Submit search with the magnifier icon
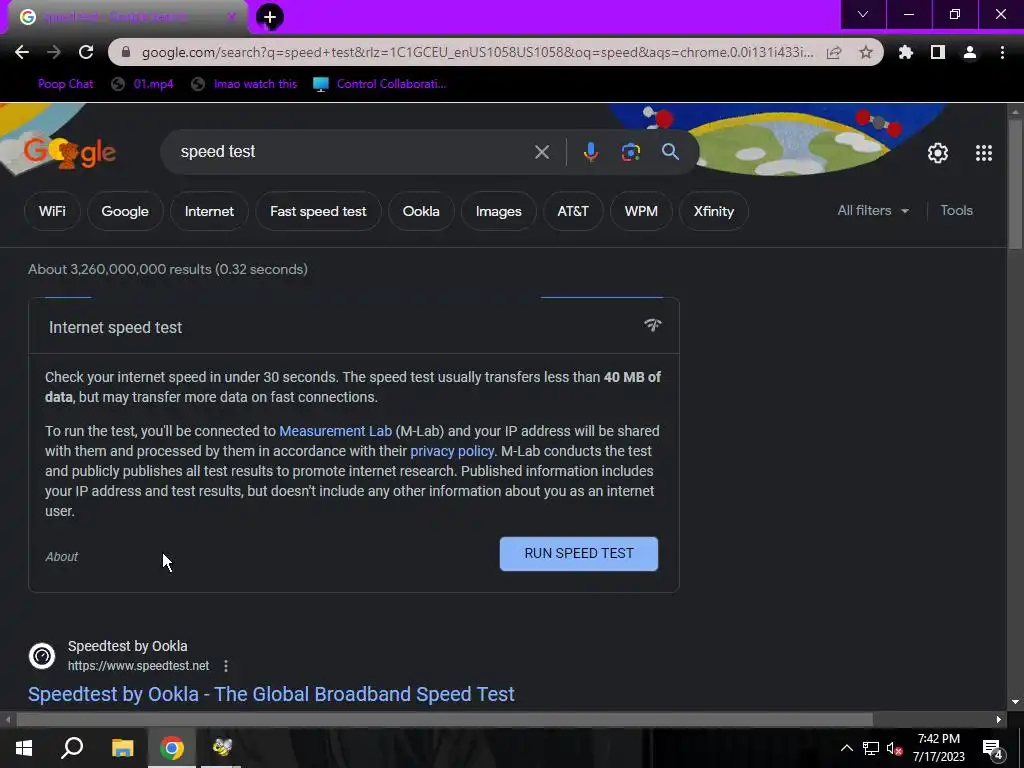The height and width of the screenshot is (768, 1024). click(670, 152)
